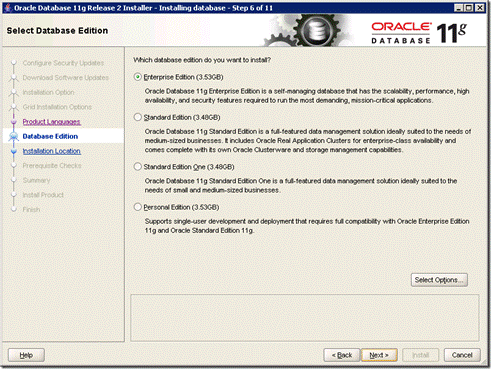
Task: Click the Oracle Database 11g logo
Action: tap(419, 33)
